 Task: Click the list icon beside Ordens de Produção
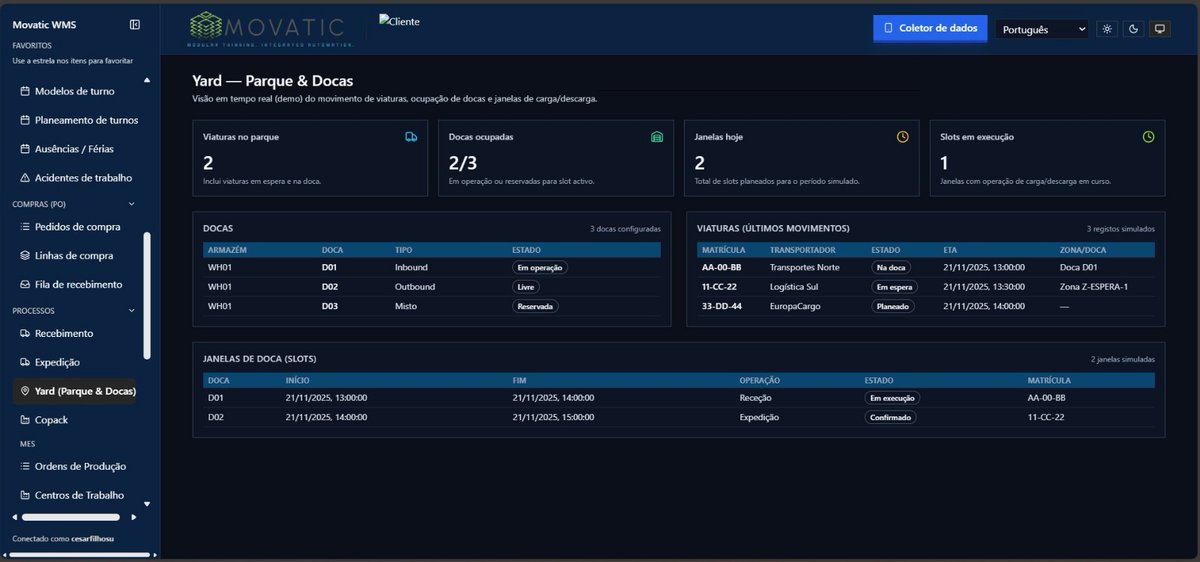click(x=25, y=466)
